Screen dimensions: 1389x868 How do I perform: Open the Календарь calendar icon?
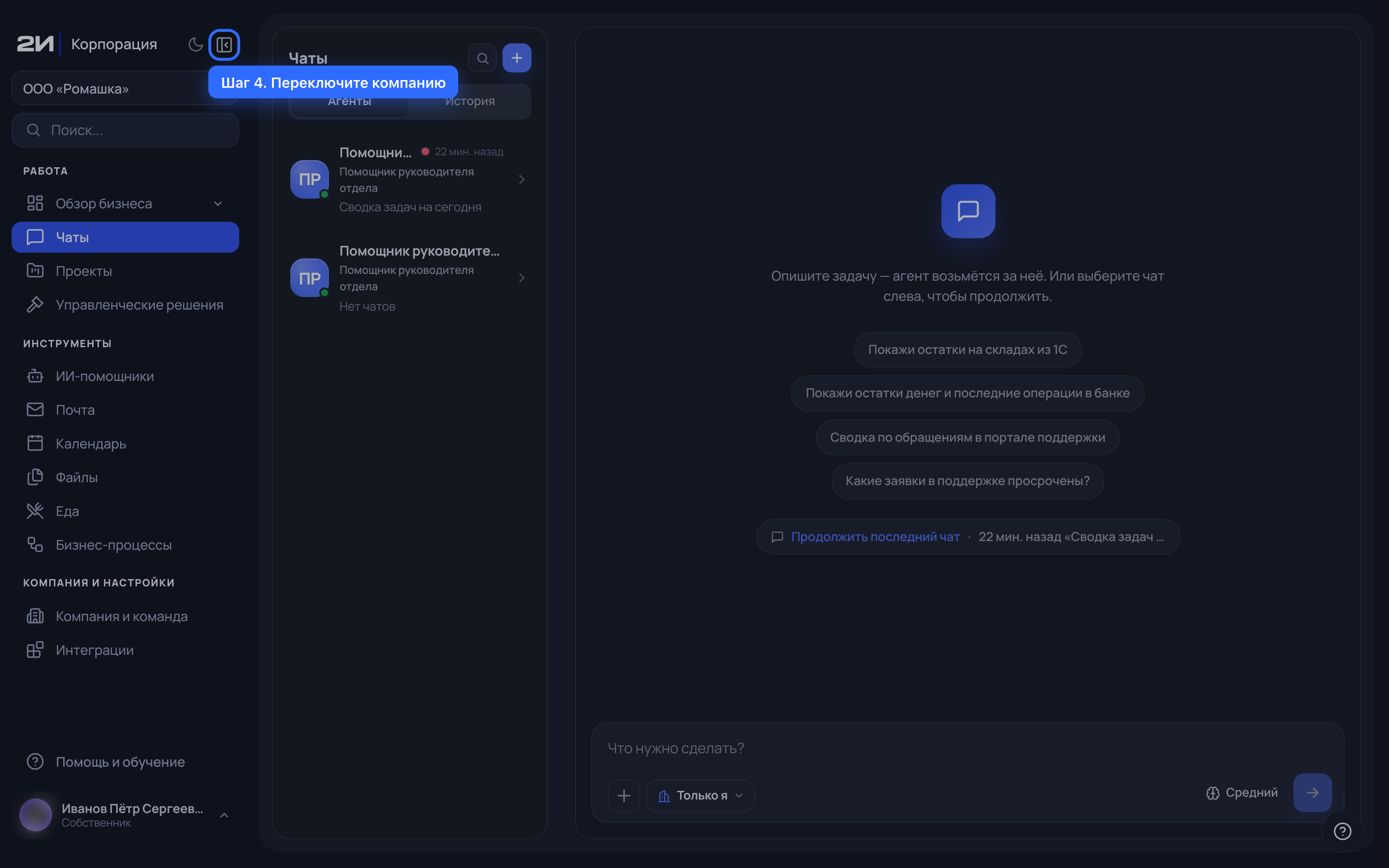pyautogui.click(x=35, y=443)
